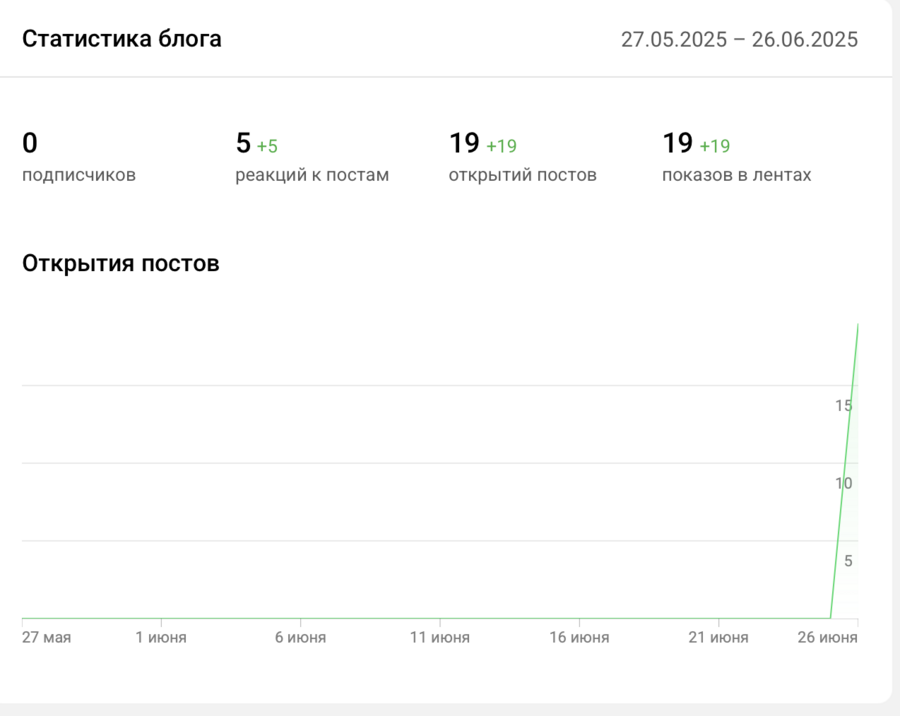Screen dimensions: 900x716
Task: Click the +19 change next to feed impressions
Action: pos(714,146)
